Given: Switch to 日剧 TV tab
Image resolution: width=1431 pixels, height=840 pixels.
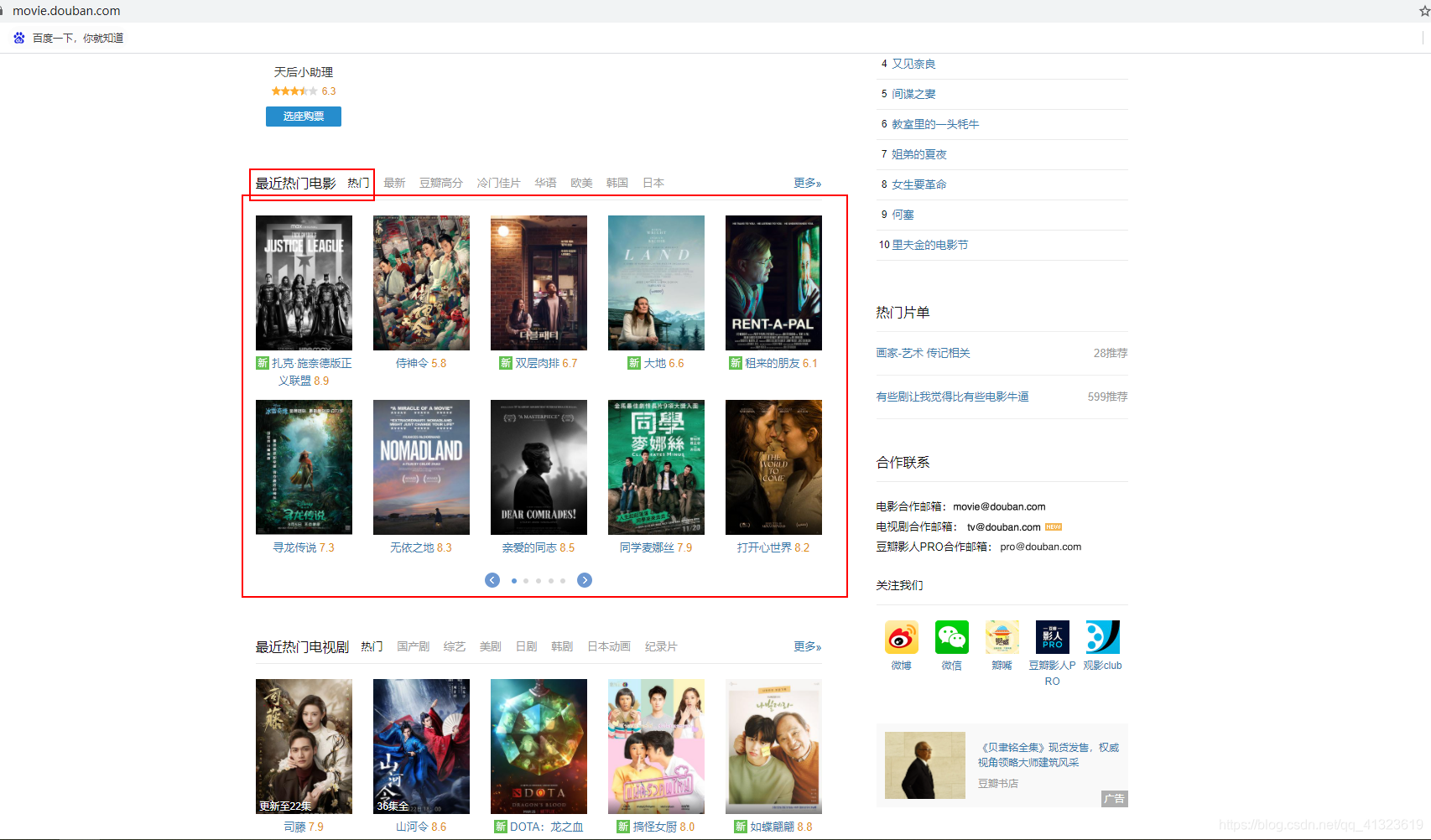Looking at the screenshot, I should pyautogui.click(x=527, y=646).
